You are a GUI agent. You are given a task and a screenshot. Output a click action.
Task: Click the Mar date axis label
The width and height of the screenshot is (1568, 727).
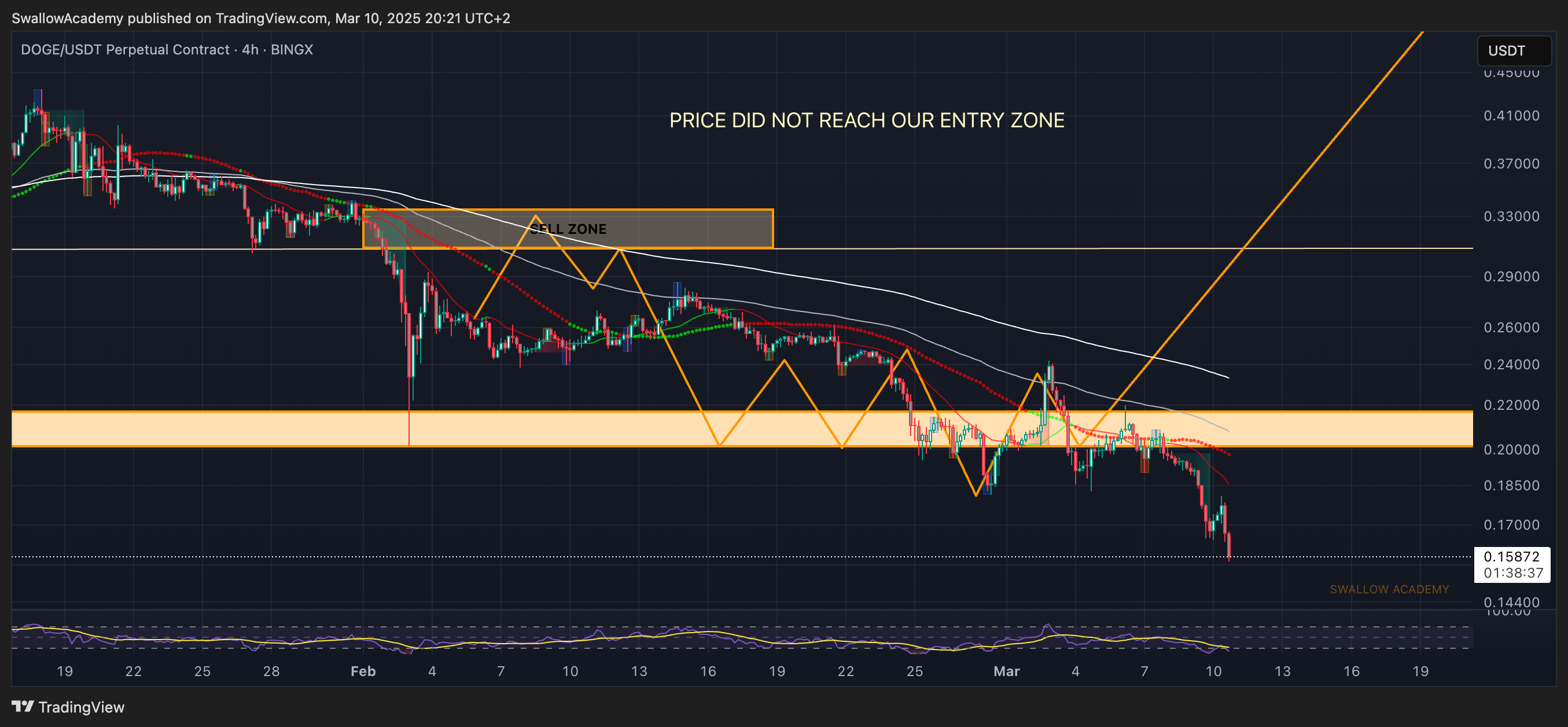[x=1006, y=671]
